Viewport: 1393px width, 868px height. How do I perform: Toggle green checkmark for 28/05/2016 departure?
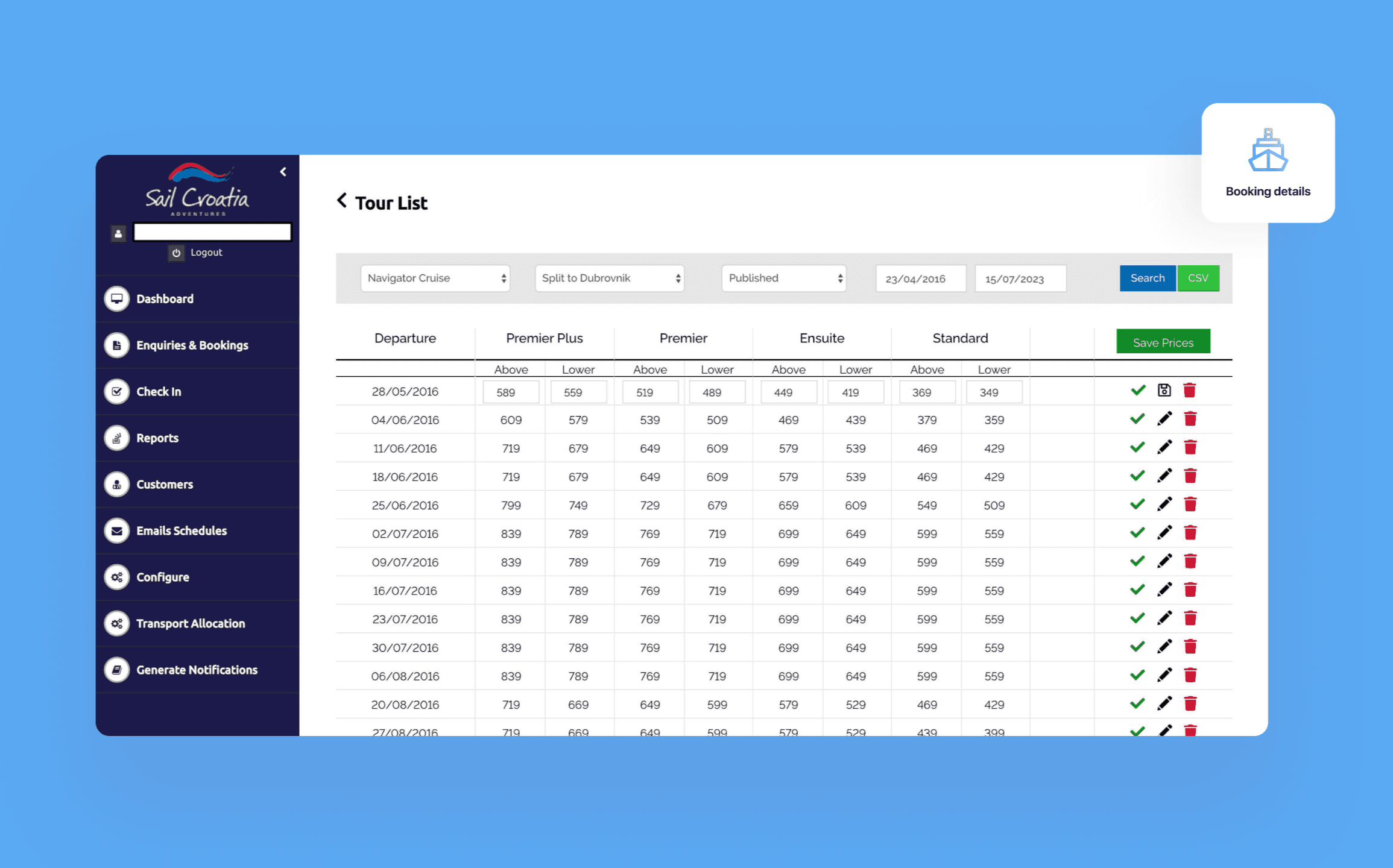tap(1138, 391)
